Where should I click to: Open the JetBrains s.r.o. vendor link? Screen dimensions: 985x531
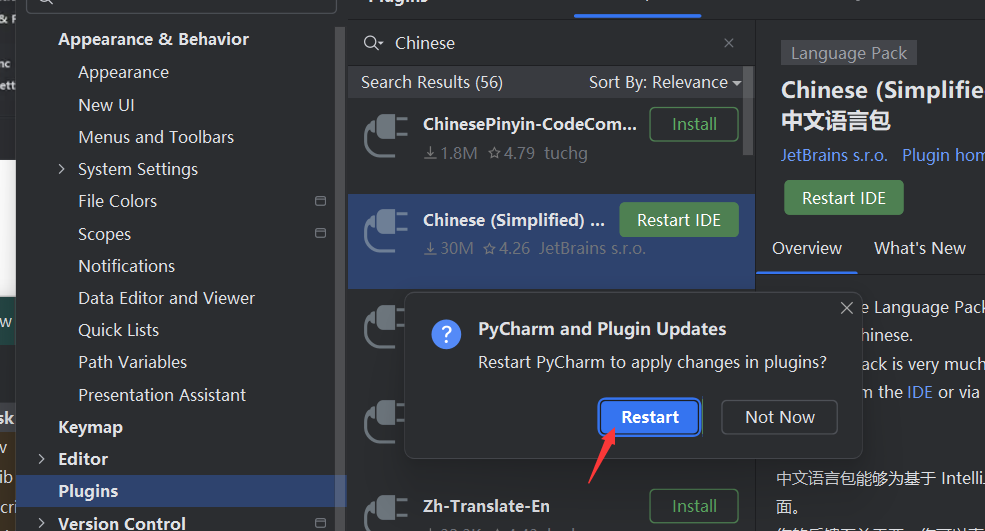coord(834,155)
